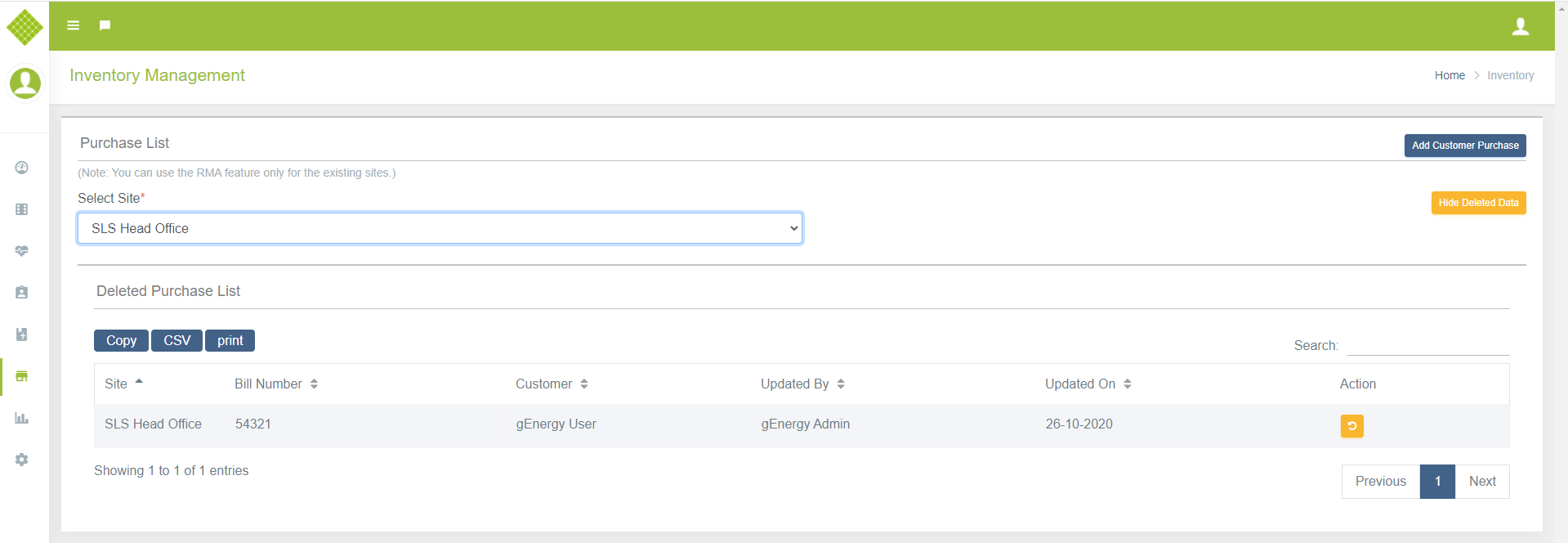
Task: Focus the Search input field
Action: coord(1427,345)
